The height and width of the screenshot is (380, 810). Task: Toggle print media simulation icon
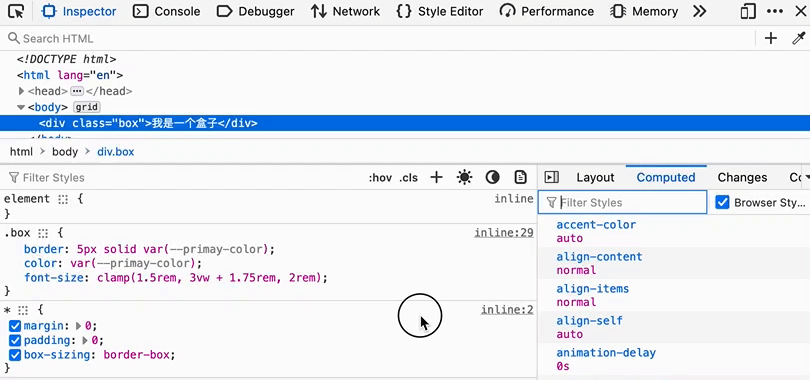[520, 178]
